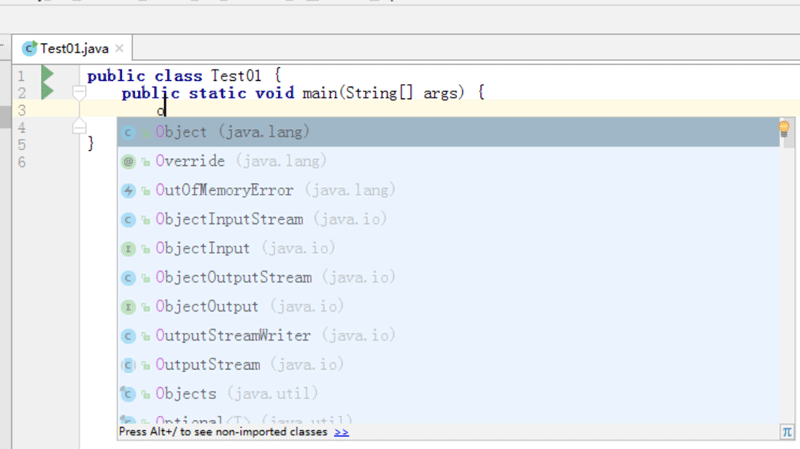
Task: Collapse the main method fold marker on line 2
Action: point(79,92)
